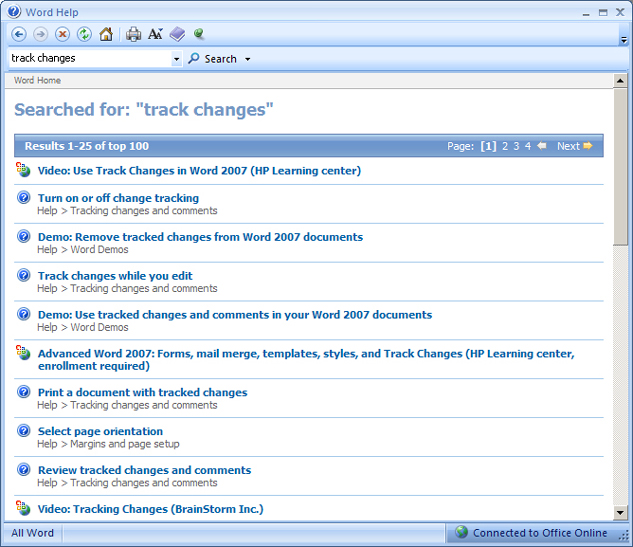Click help icon beside Turn on or off change tracking
This screenshot has height=547, width=633.
click(x=24, y=197)
